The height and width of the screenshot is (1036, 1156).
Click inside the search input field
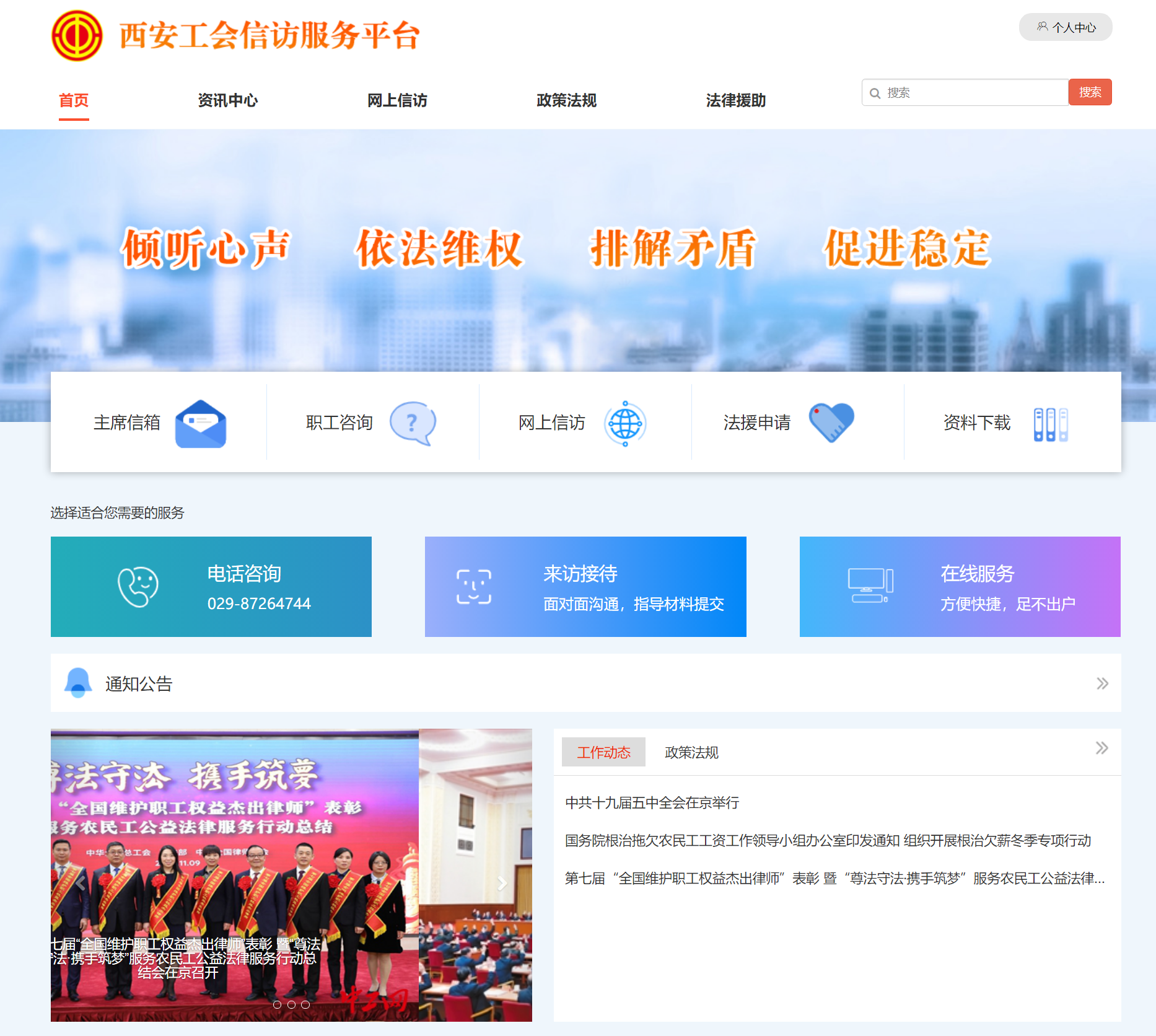click(966, 92)
